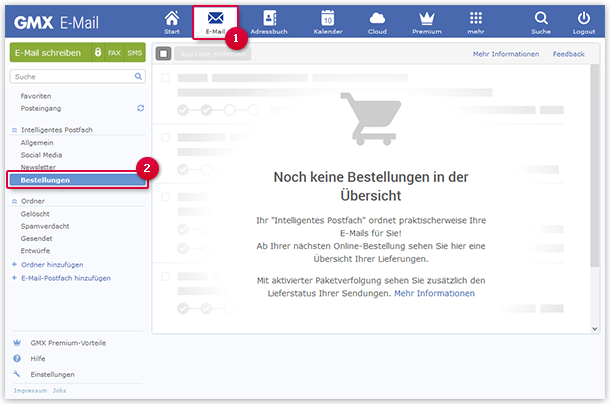This screenshot has width=610, height=404.
Task: Click the SMS button
Action: pos(135,53)
